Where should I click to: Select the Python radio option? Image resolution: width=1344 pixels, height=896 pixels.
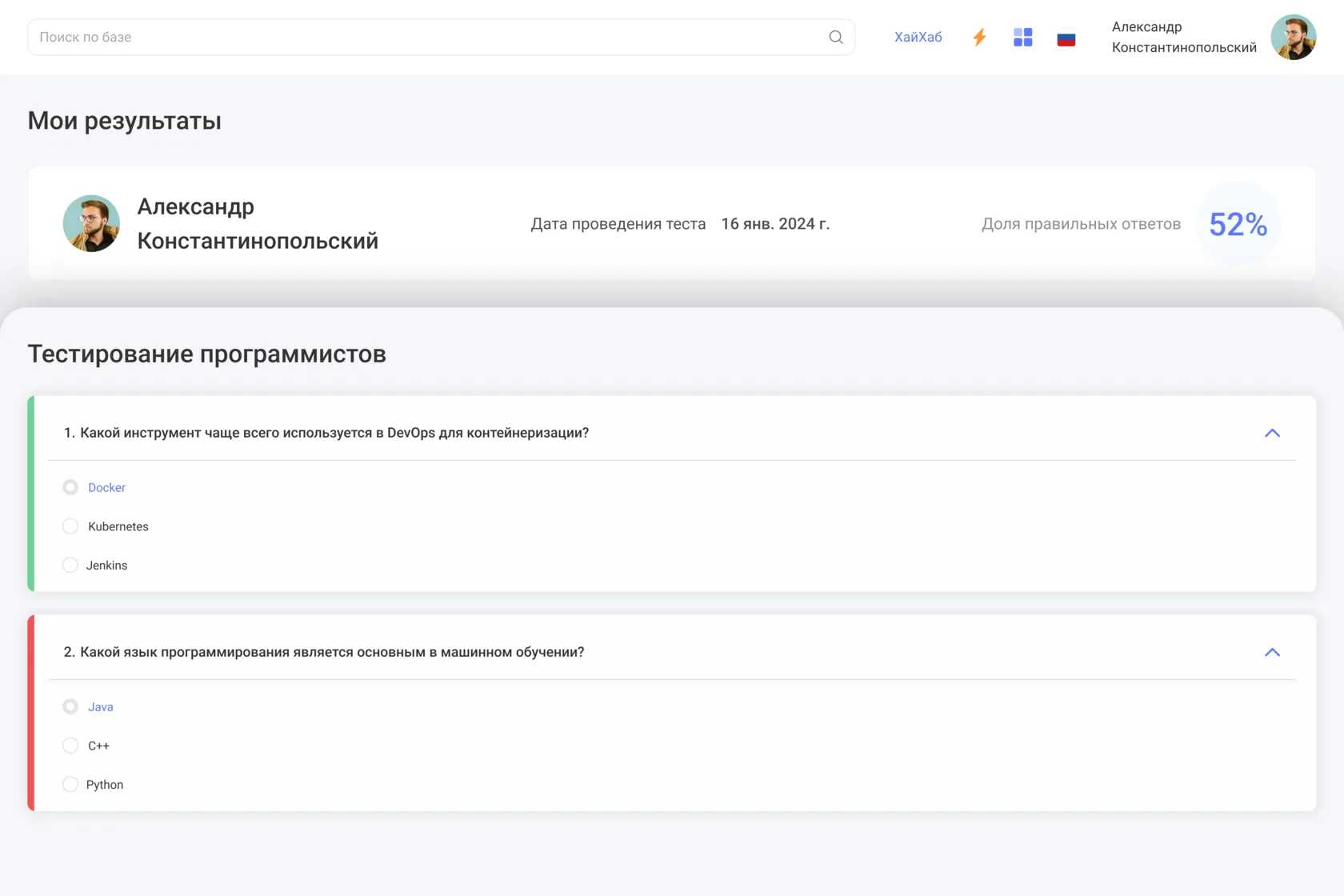[70, 785]
